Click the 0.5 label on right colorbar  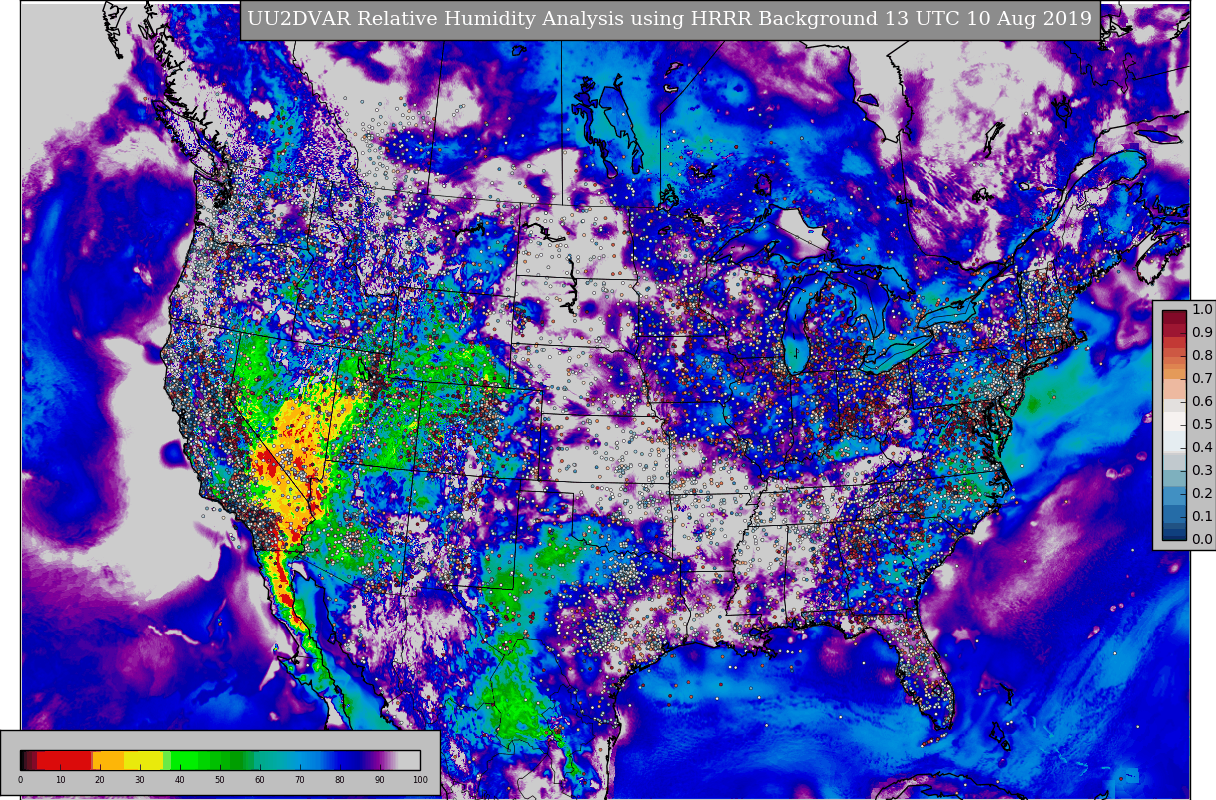pos(1202,425)
